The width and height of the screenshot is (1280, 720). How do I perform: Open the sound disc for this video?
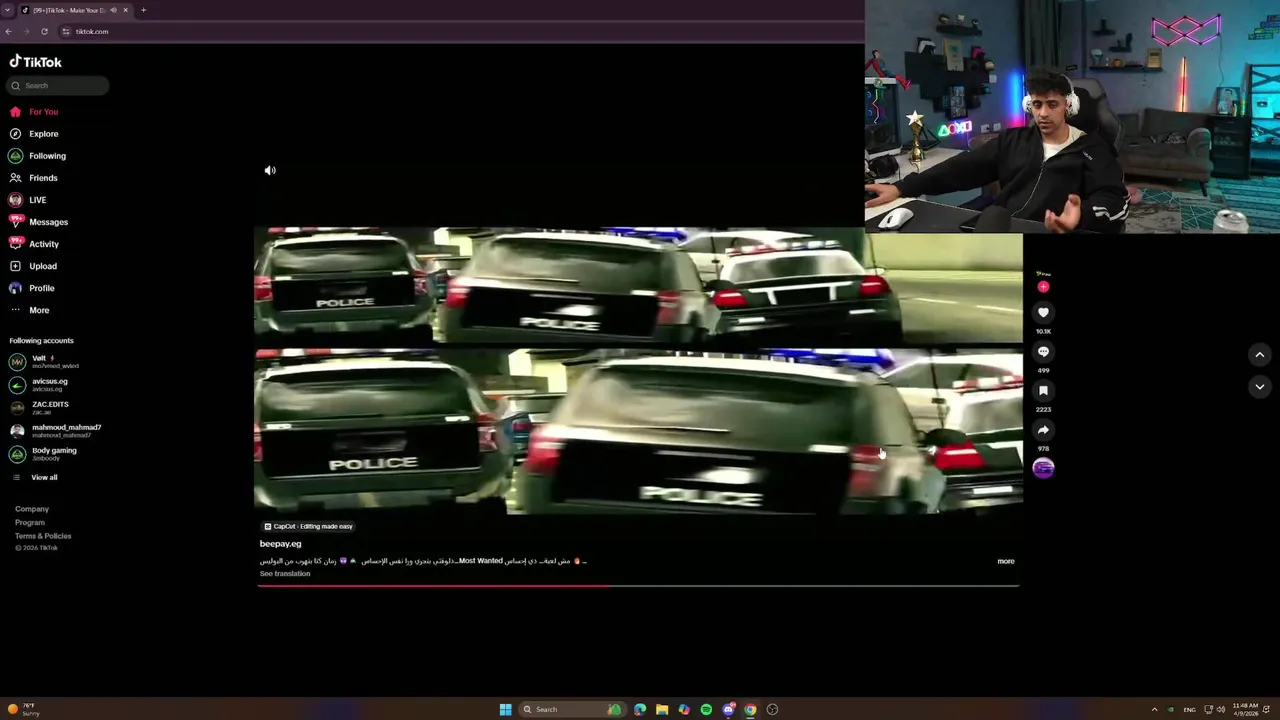click(x=1043, y=468)
